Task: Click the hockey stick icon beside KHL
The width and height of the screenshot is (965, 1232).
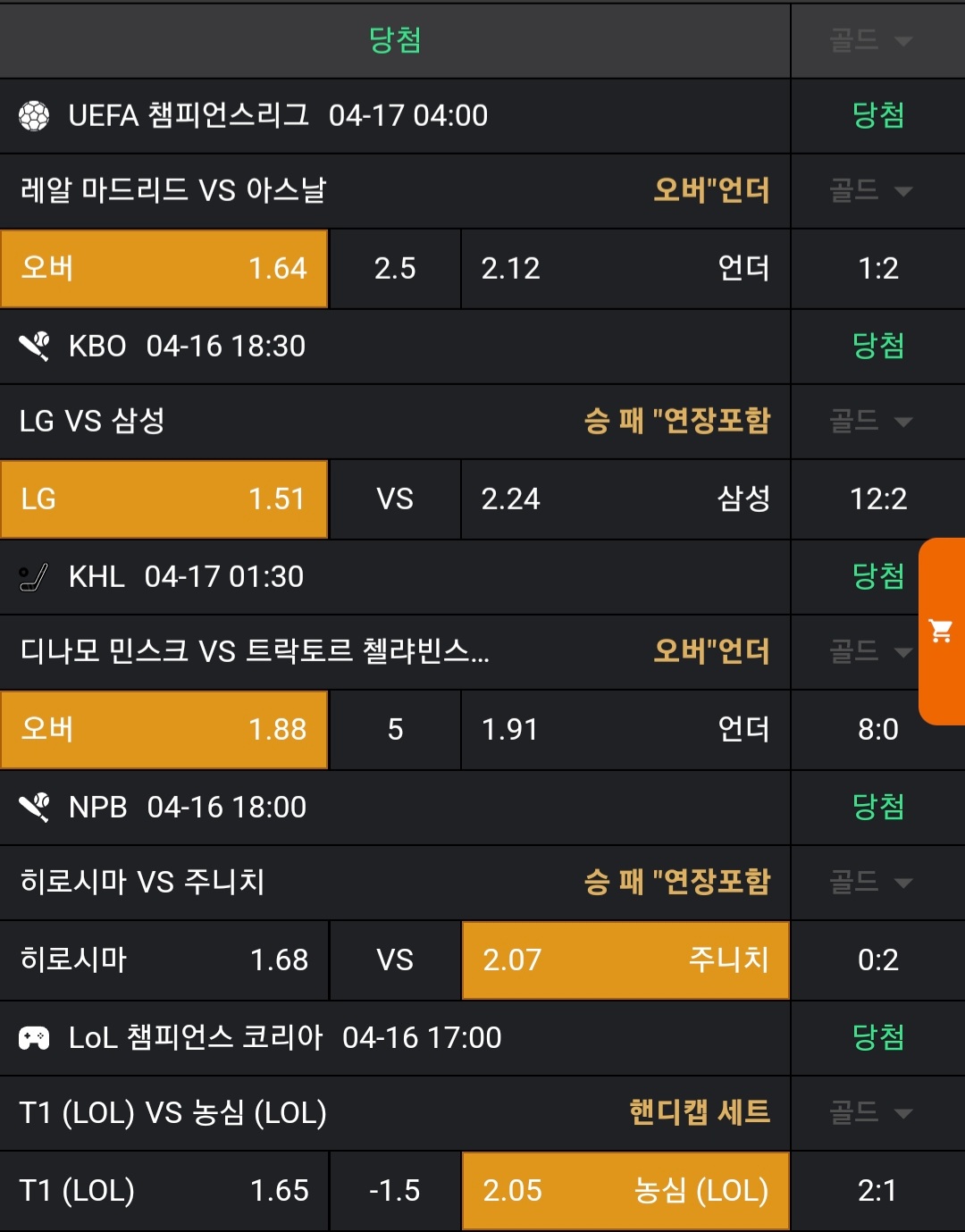Action: (x=34, y=577)
